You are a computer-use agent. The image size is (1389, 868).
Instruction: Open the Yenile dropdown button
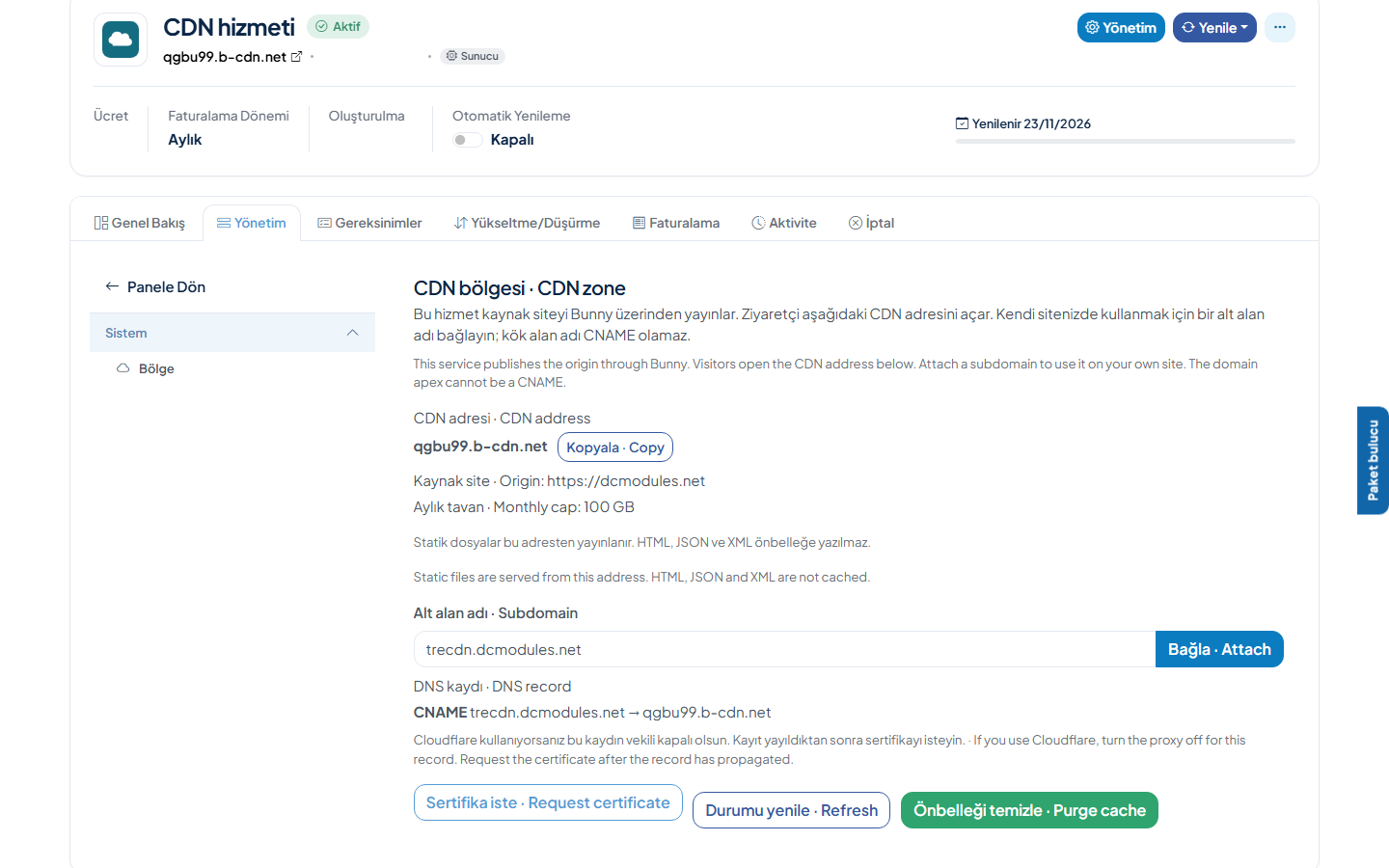coord(1214,27)
